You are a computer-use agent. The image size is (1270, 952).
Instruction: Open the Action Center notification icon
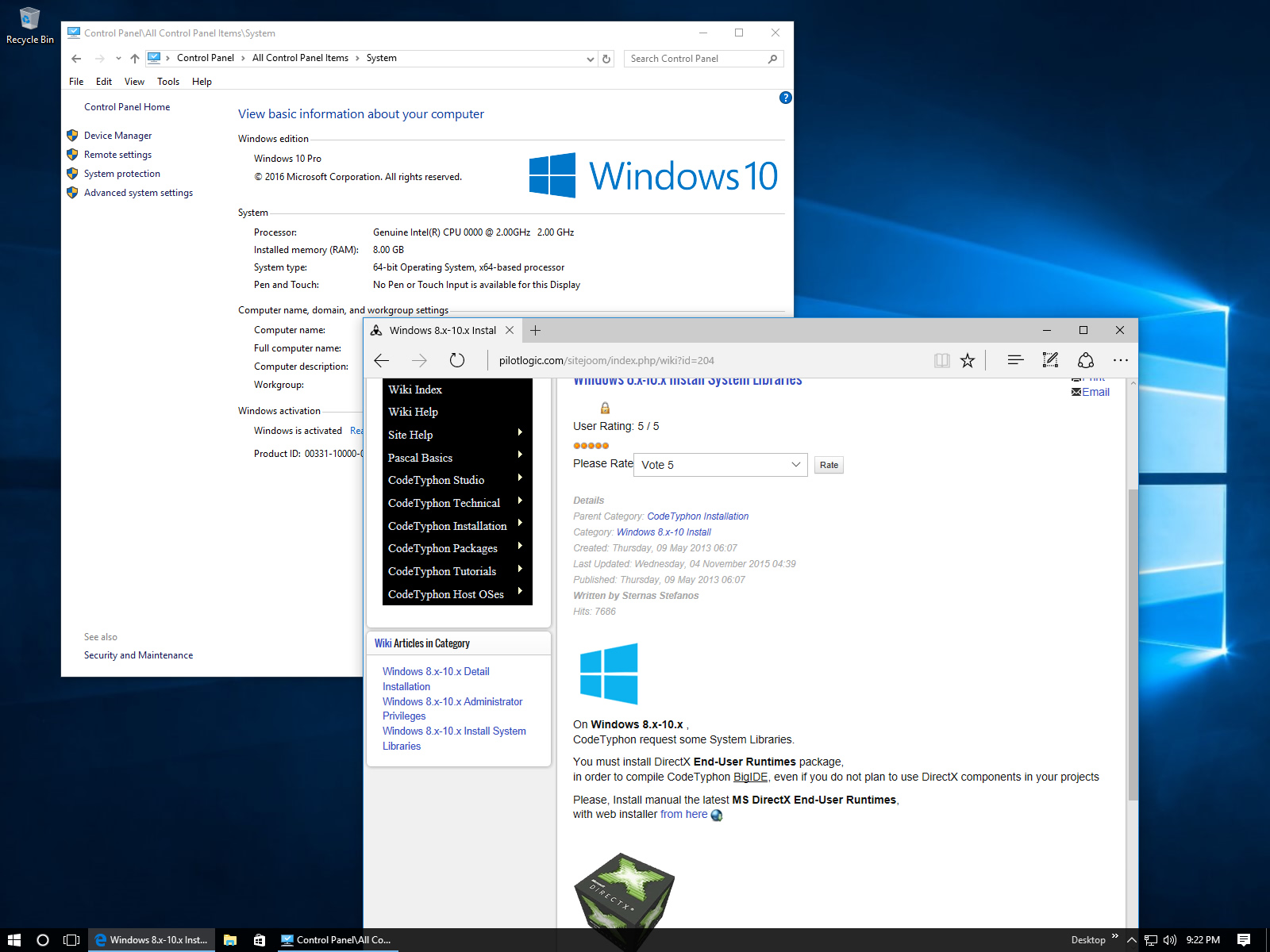click(x=1244, y=940)
